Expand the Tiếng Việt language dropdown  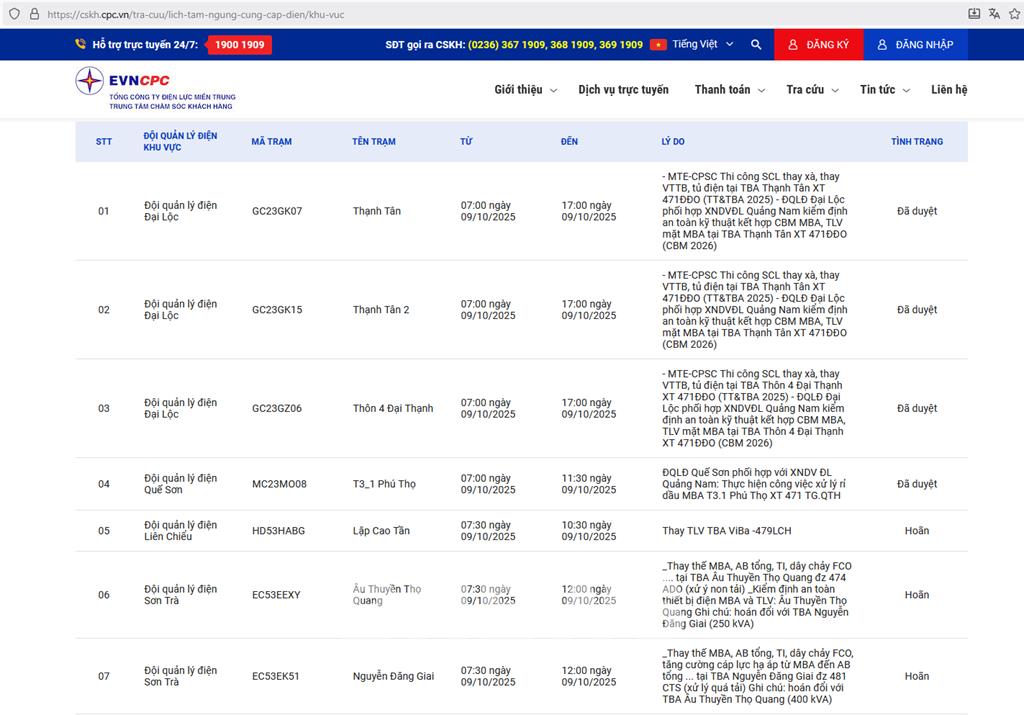pyautogui.click(x=703, y=45)
